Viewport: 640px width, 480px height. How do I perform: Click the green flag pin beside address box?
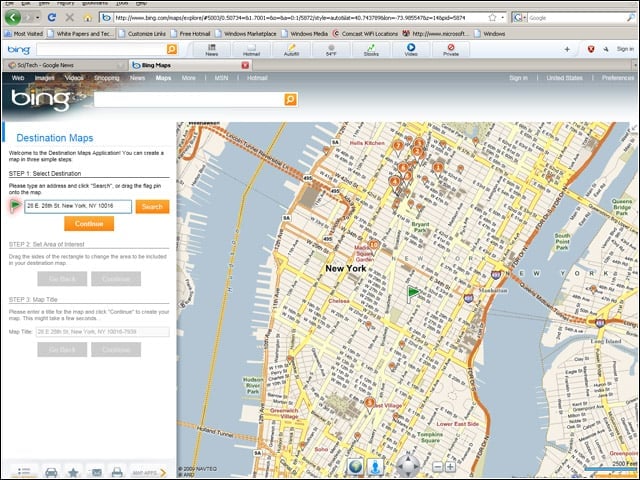pos(16,206)
